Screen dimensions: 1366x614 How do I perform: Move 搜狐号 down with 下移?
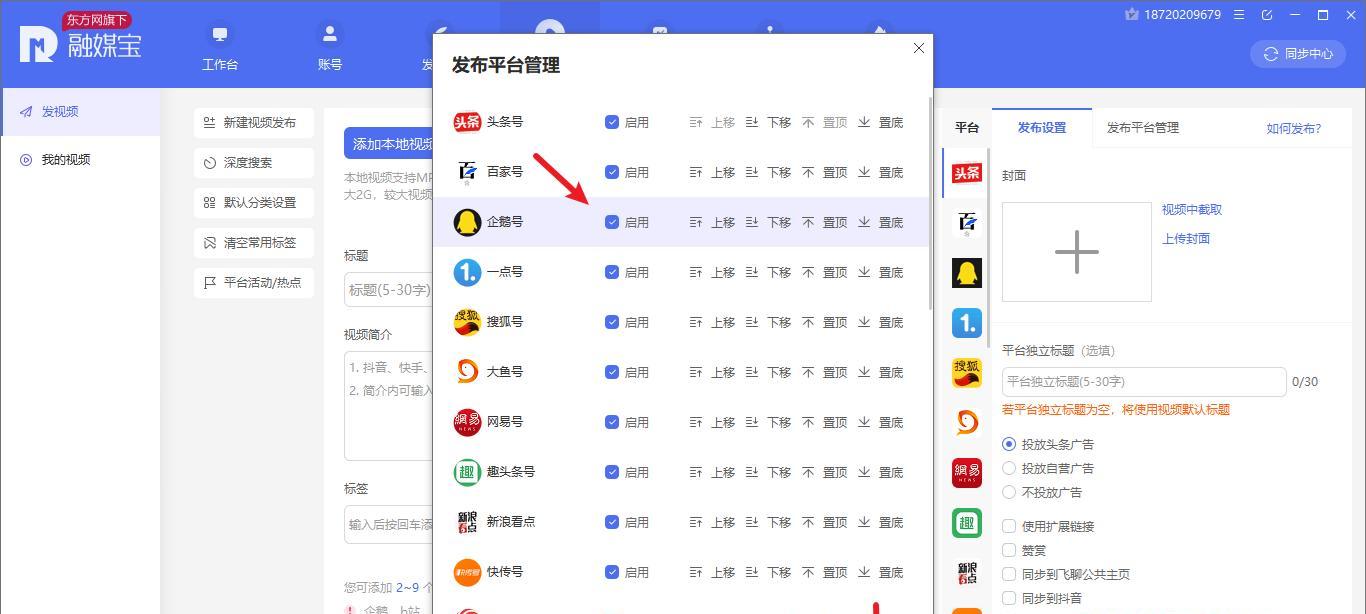[x=768, y=322]
